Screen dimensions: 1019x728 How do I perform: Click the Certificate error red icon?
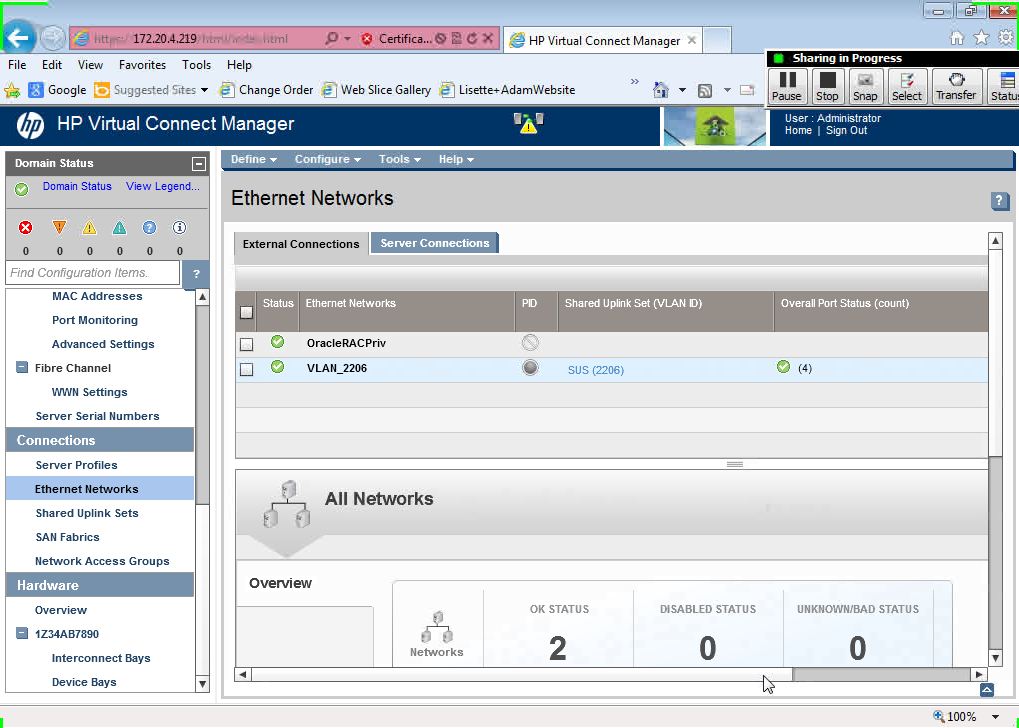[x=367, y=39]
